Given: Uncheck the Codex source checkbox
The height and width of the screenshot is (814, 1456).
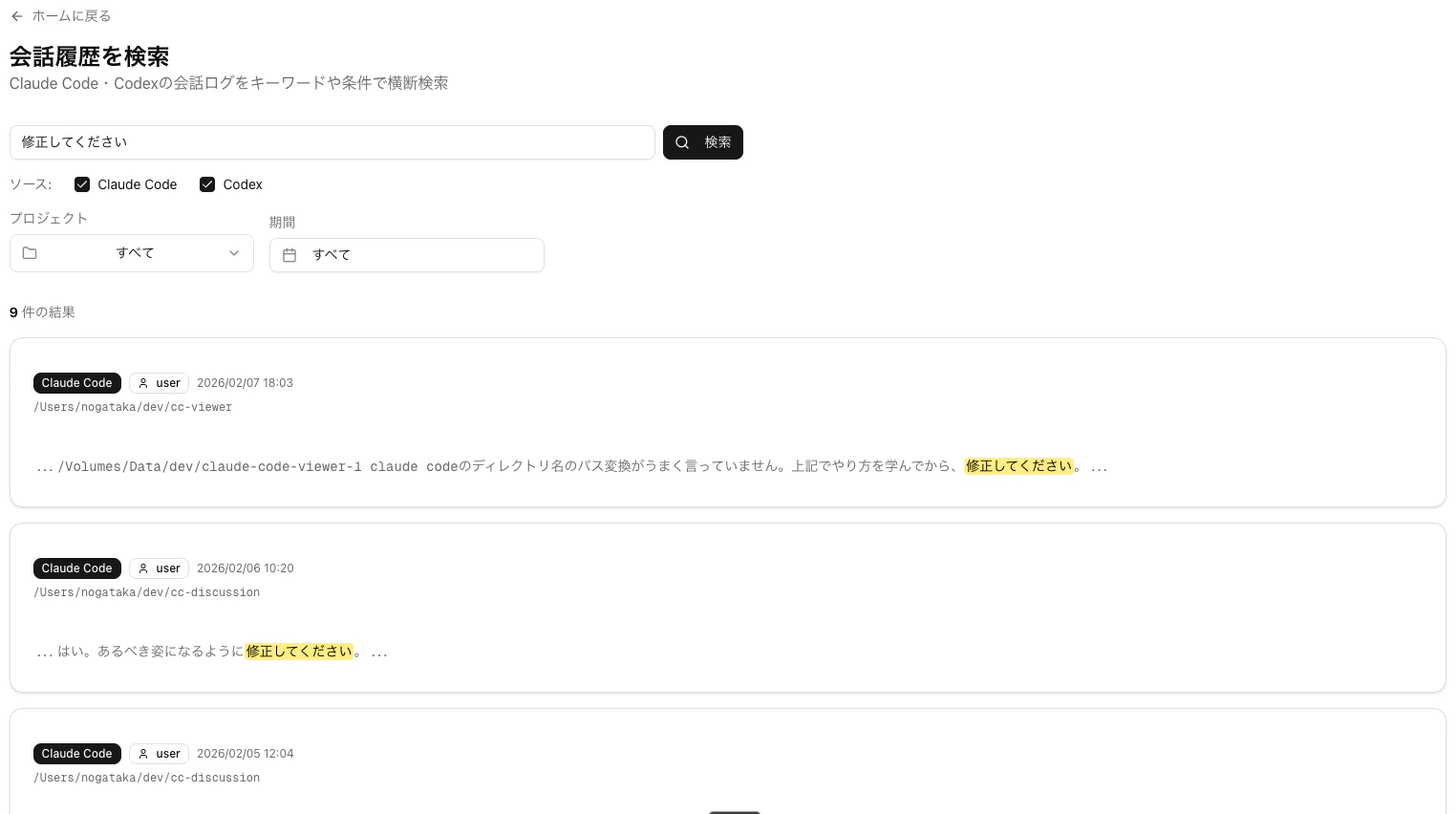Looking at the screenshot, I should point(207,184).
